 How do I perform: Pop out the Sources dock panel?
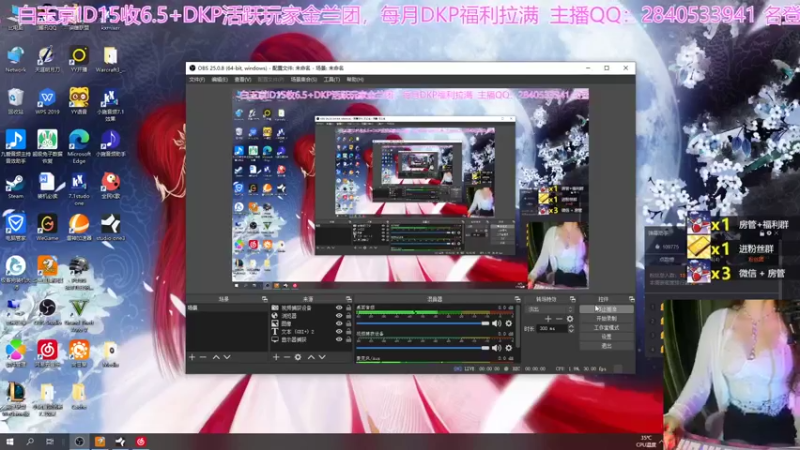348,299
